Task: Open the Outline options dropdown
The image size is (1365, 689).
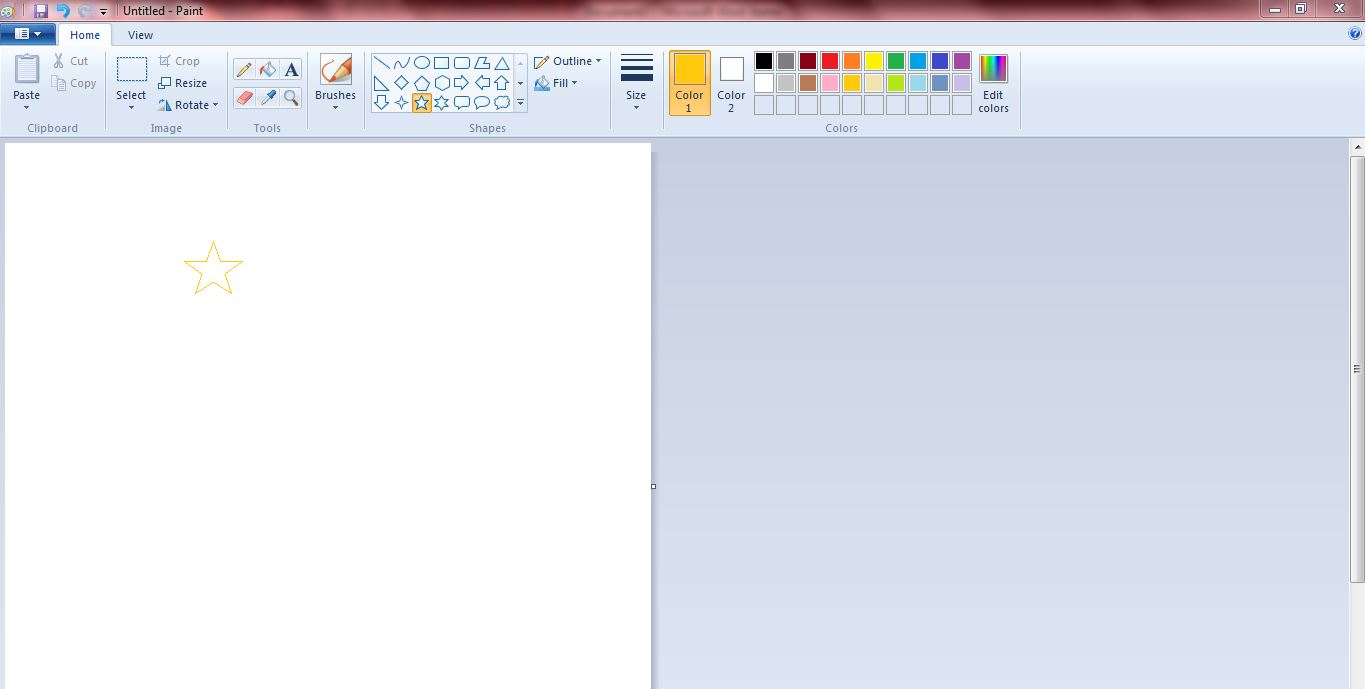Action: pyautogui.click(x=568, y=60)
